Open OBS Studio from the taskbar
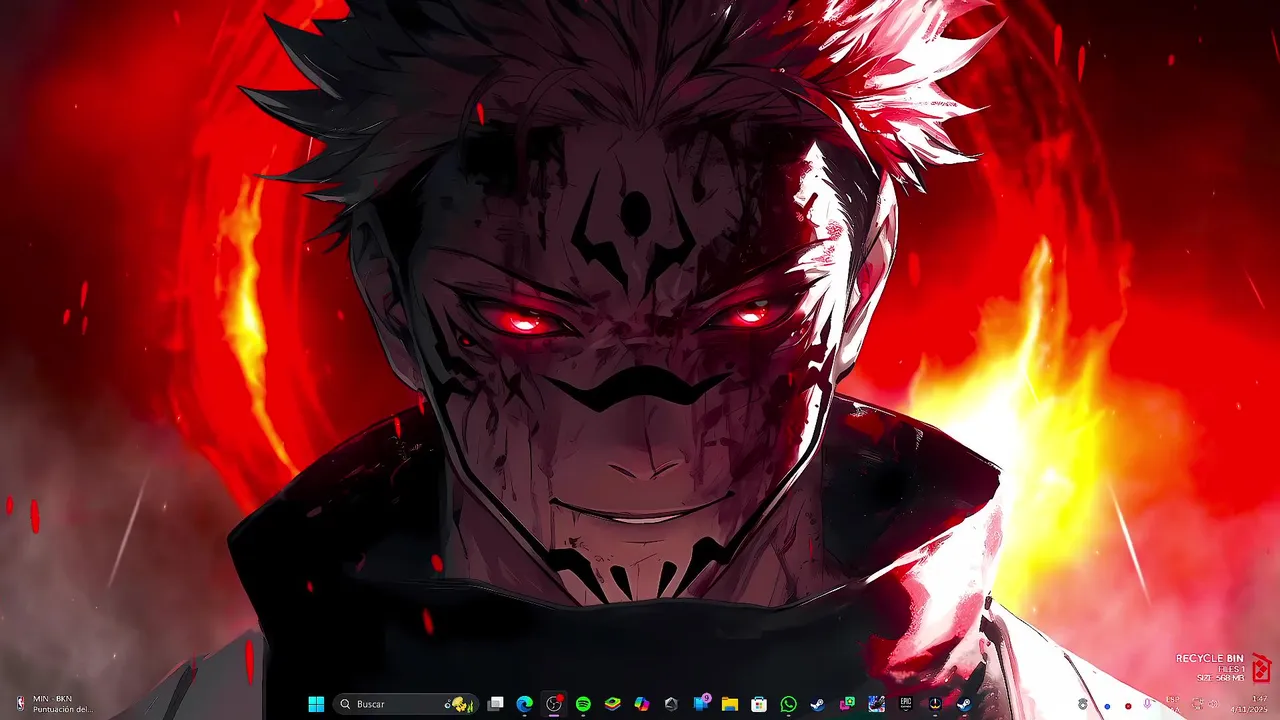The width and height of the screenshot is (1280, 720). pyautogui.click(x=554, y=704)
